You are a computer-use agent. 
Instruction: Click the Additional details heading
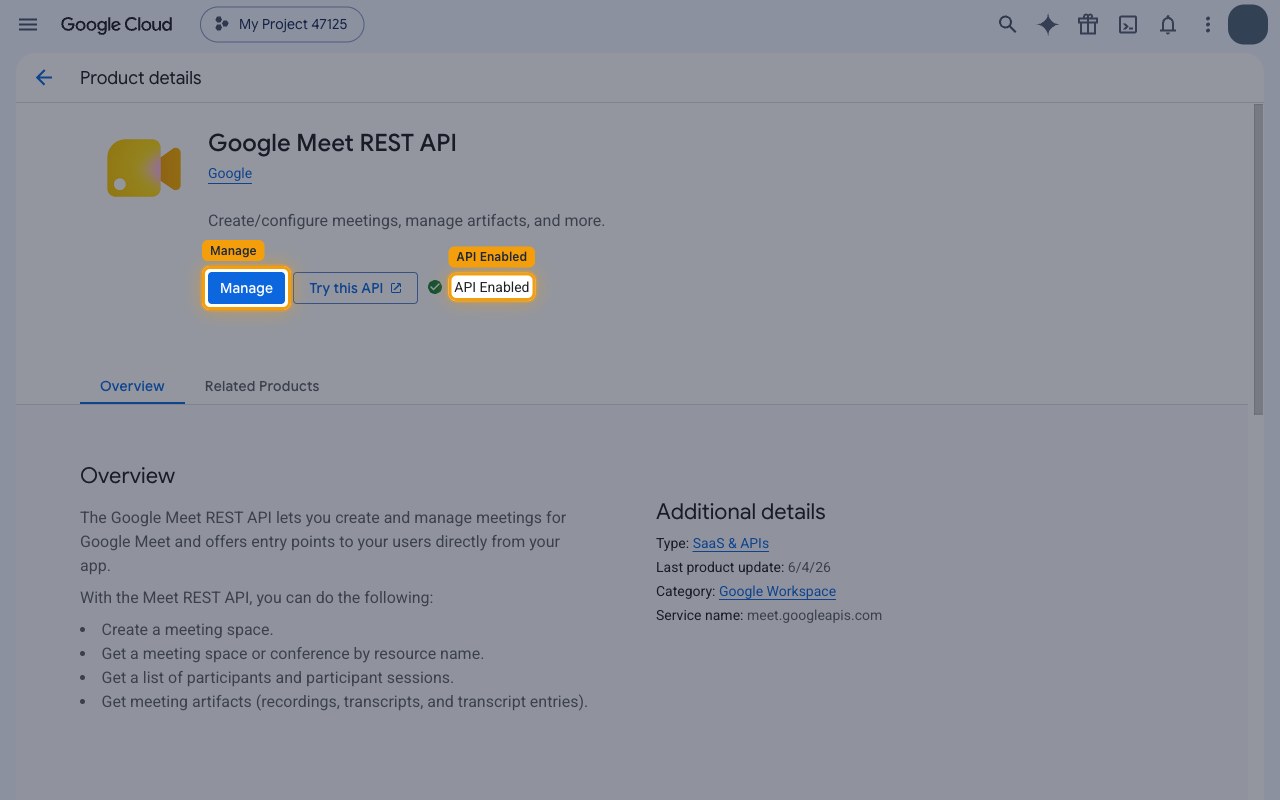[x=741, y=512]
